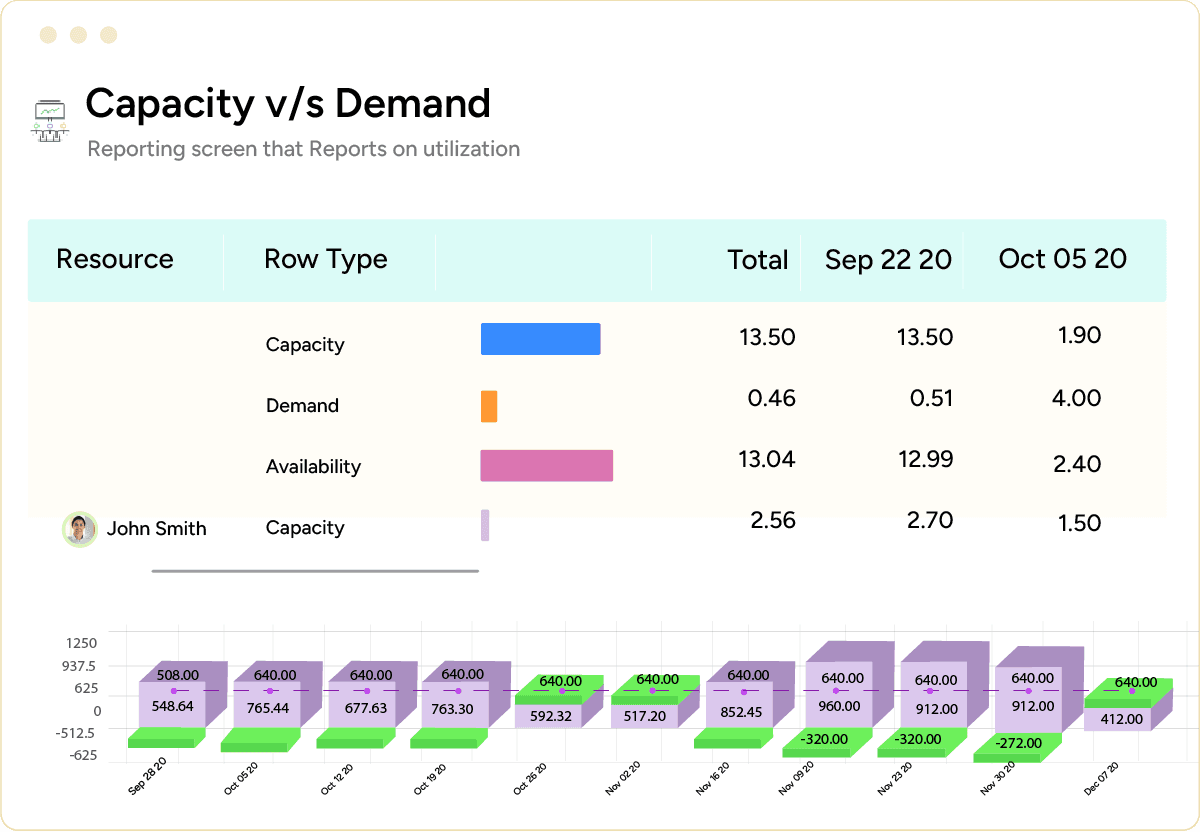This screenshot has height=832, width=1200.
Task: Open the Demand row details
Action: click(x=302, y=405)
